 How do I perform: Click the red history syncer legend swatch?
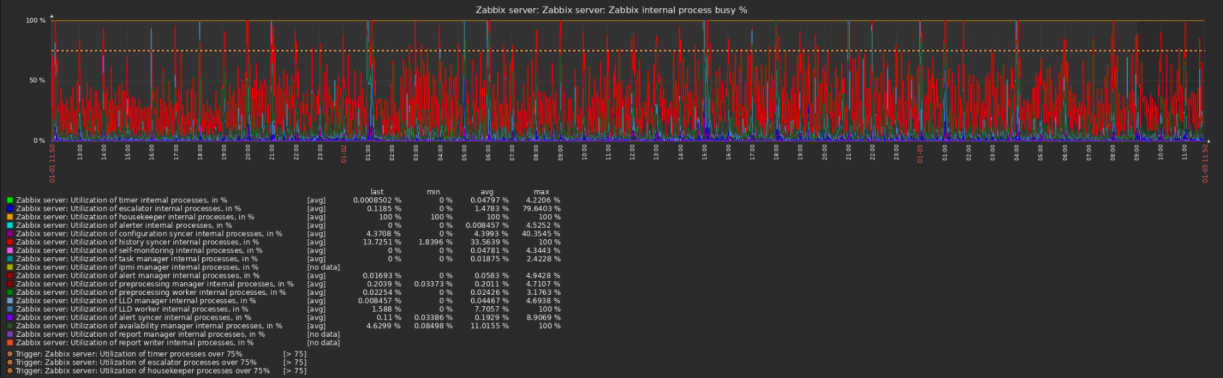[9, 242]
